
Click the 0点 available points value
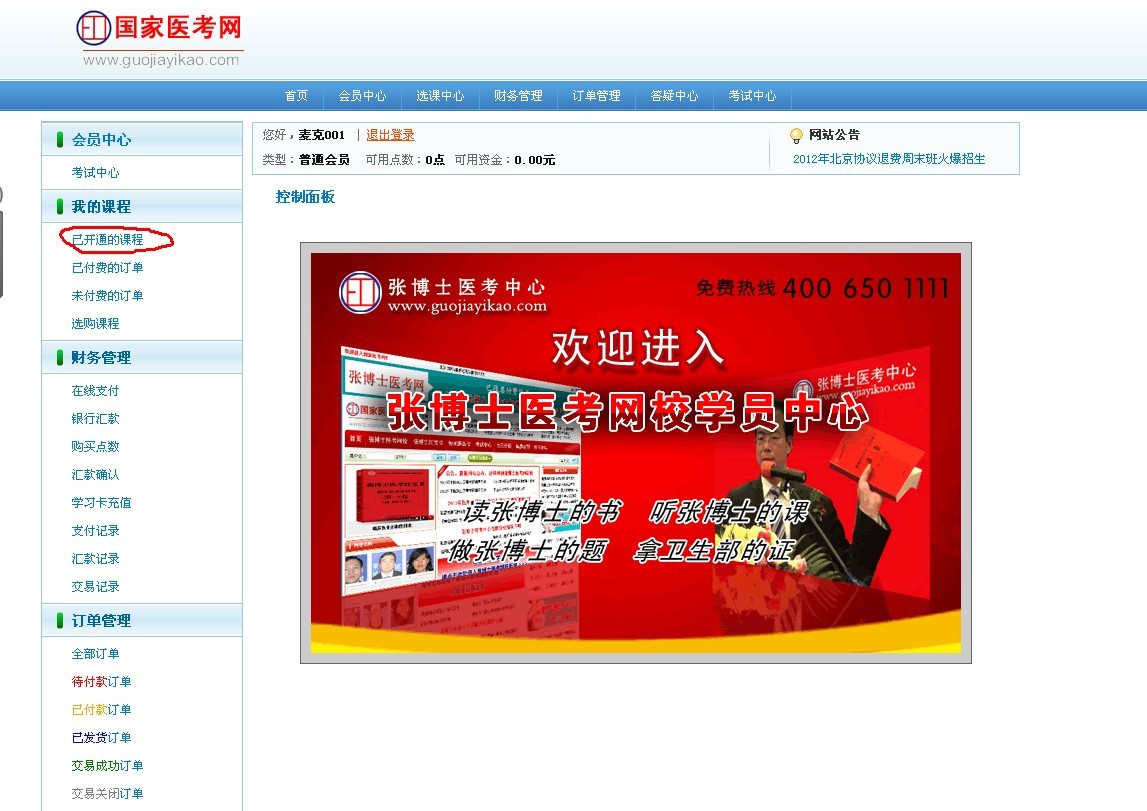tap(435, 159)
